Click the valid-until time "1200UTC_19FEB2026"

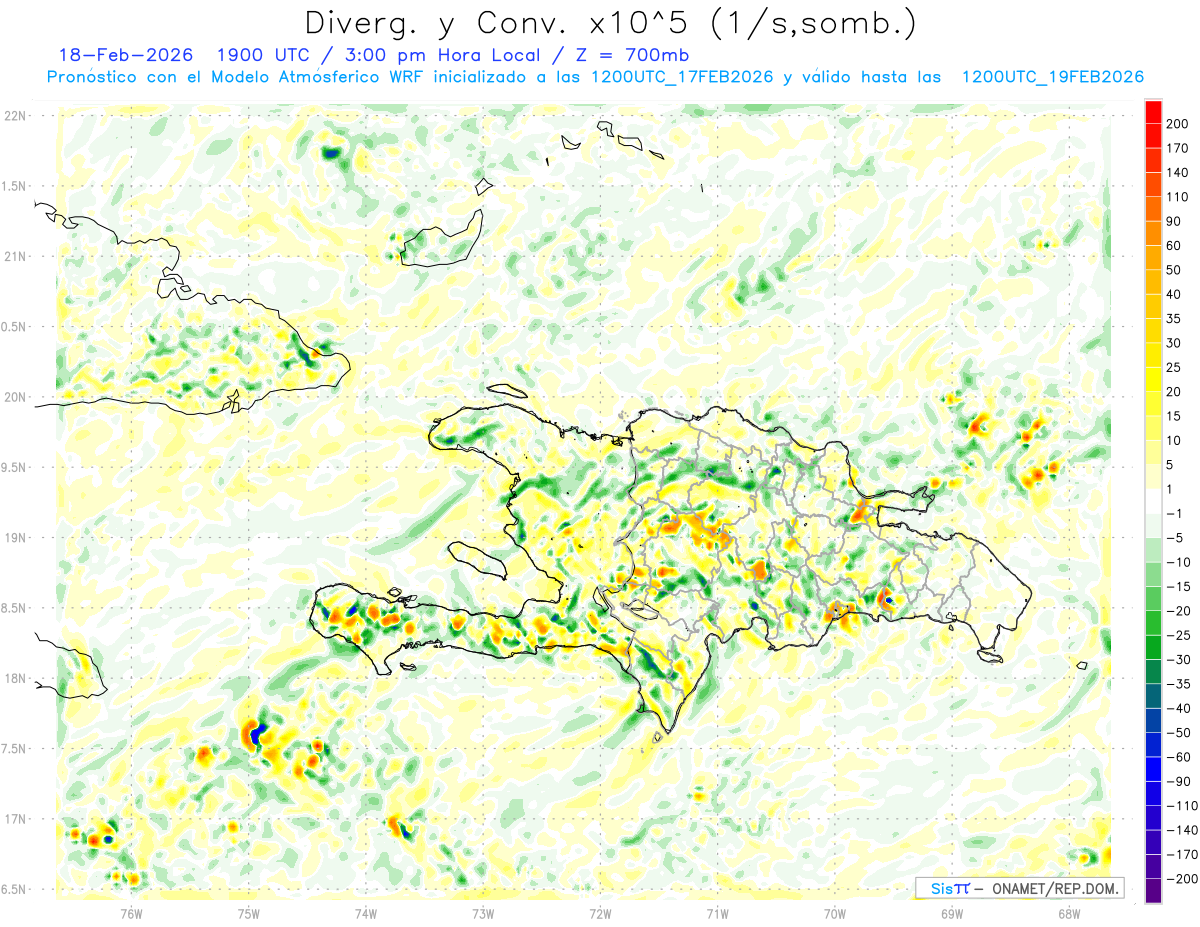(1052, 77)
